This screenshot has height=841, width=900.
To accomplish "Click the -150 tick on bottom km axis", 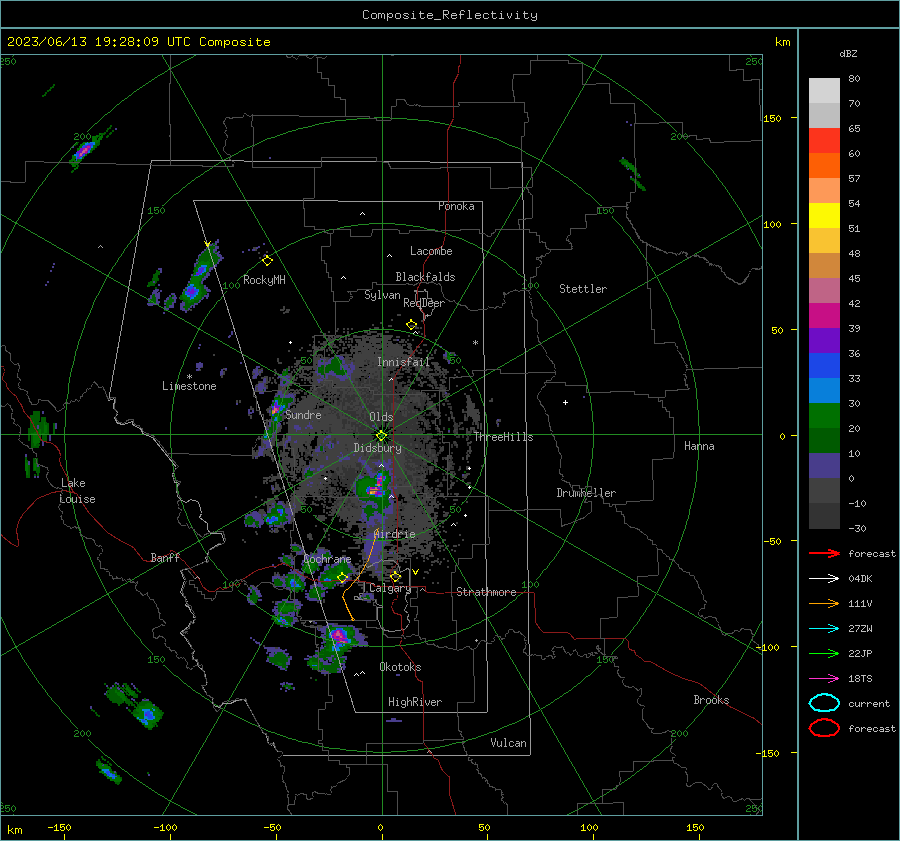I will pyautogui.click(x=59, y=827).
